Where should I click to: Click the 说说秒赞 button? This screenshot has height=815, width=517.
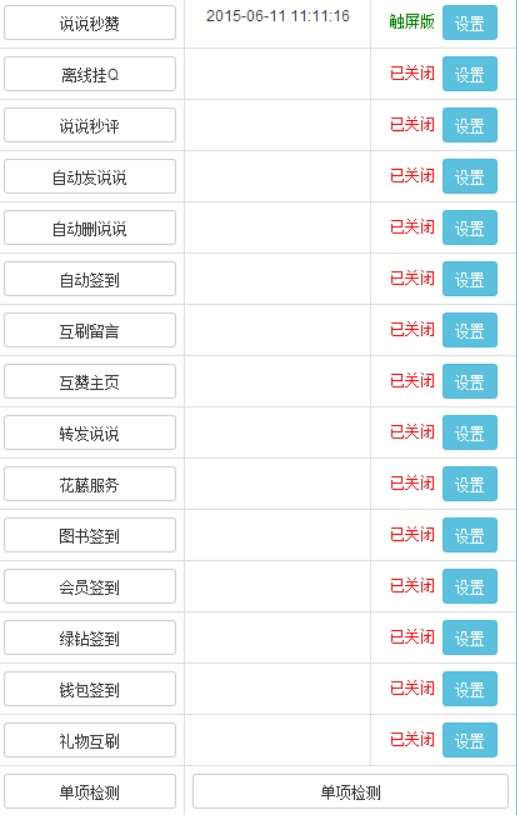(89, 23)
